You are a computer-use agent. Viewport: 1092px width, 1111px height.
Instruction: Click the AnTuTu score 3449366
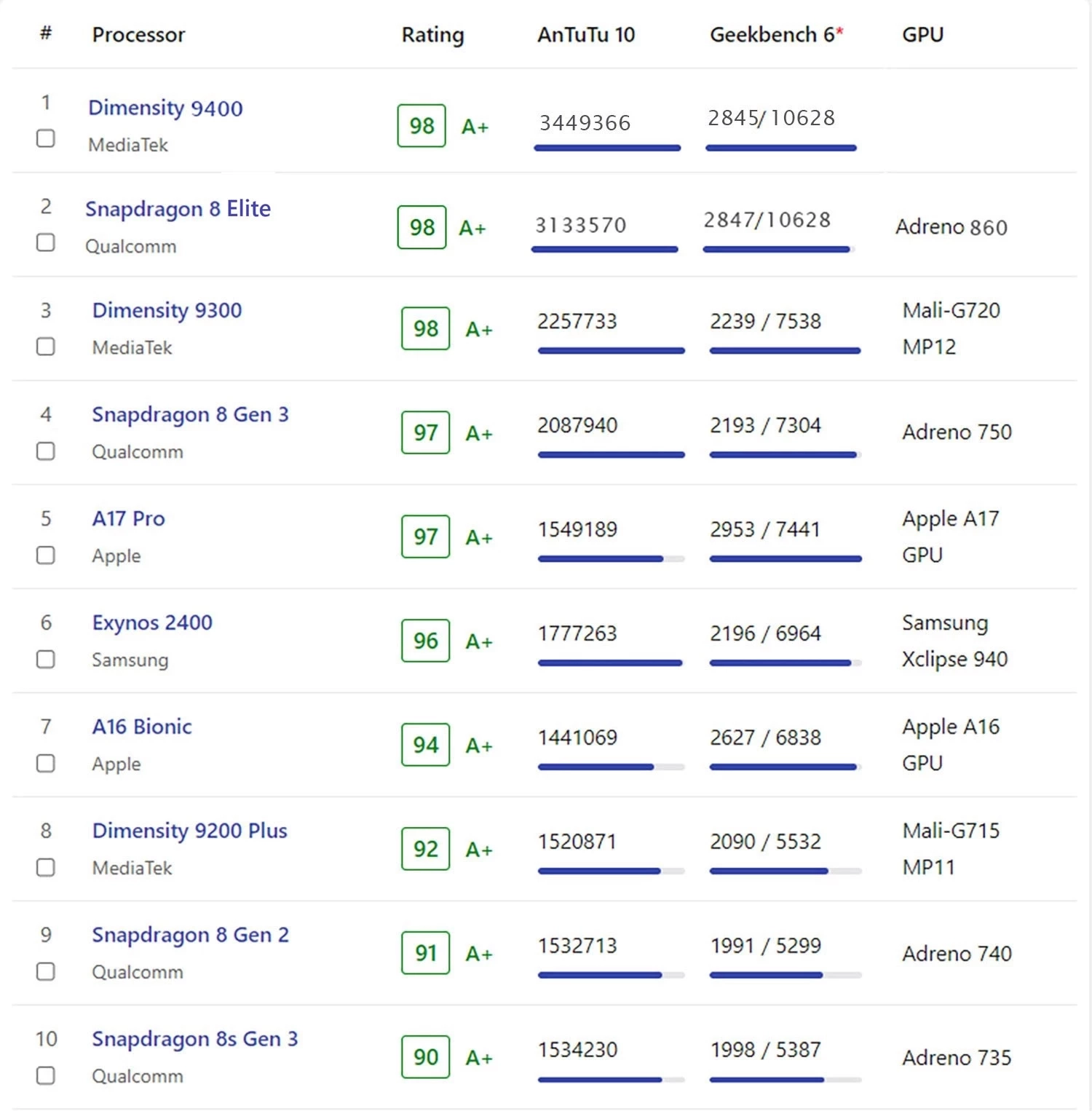click(585, 123)
